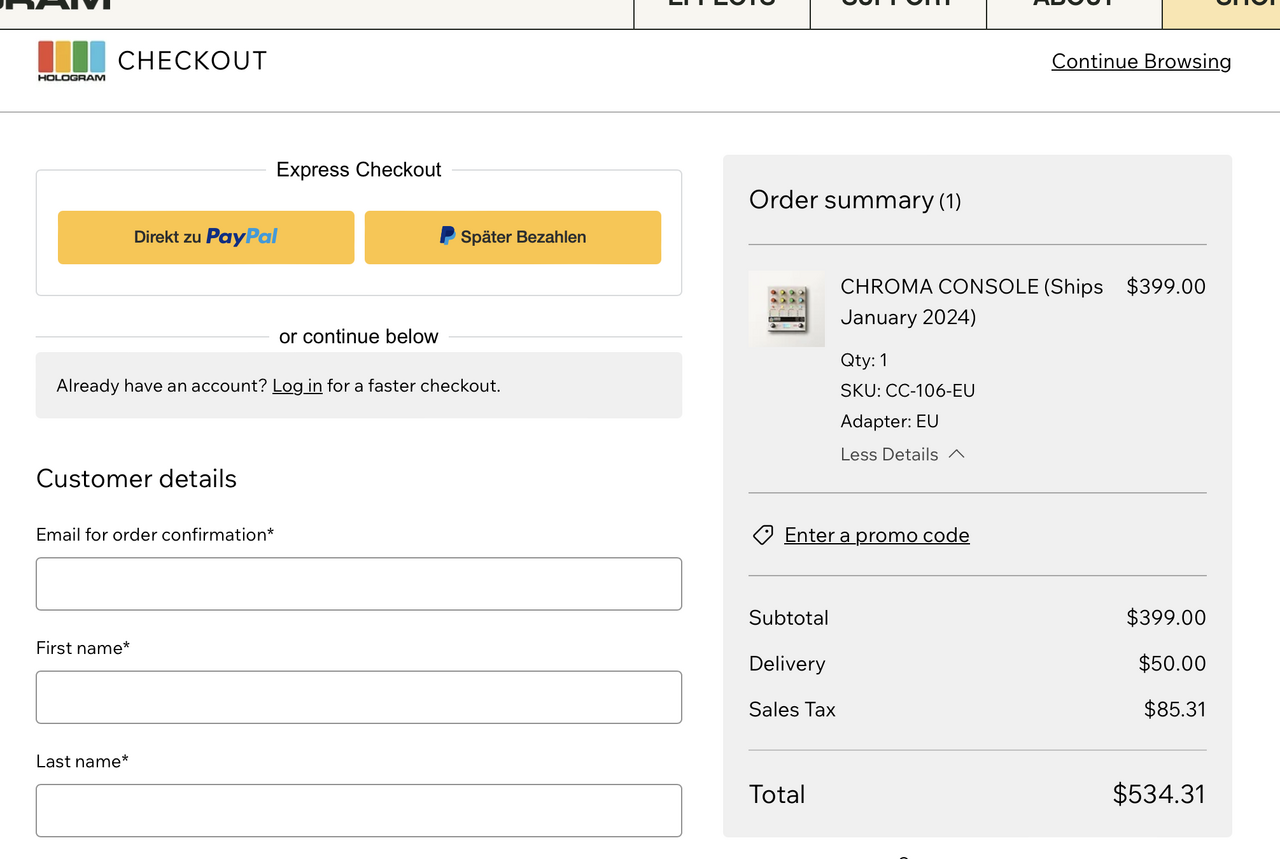
Task: Focus the Last name input field
Action: [359, 810]
